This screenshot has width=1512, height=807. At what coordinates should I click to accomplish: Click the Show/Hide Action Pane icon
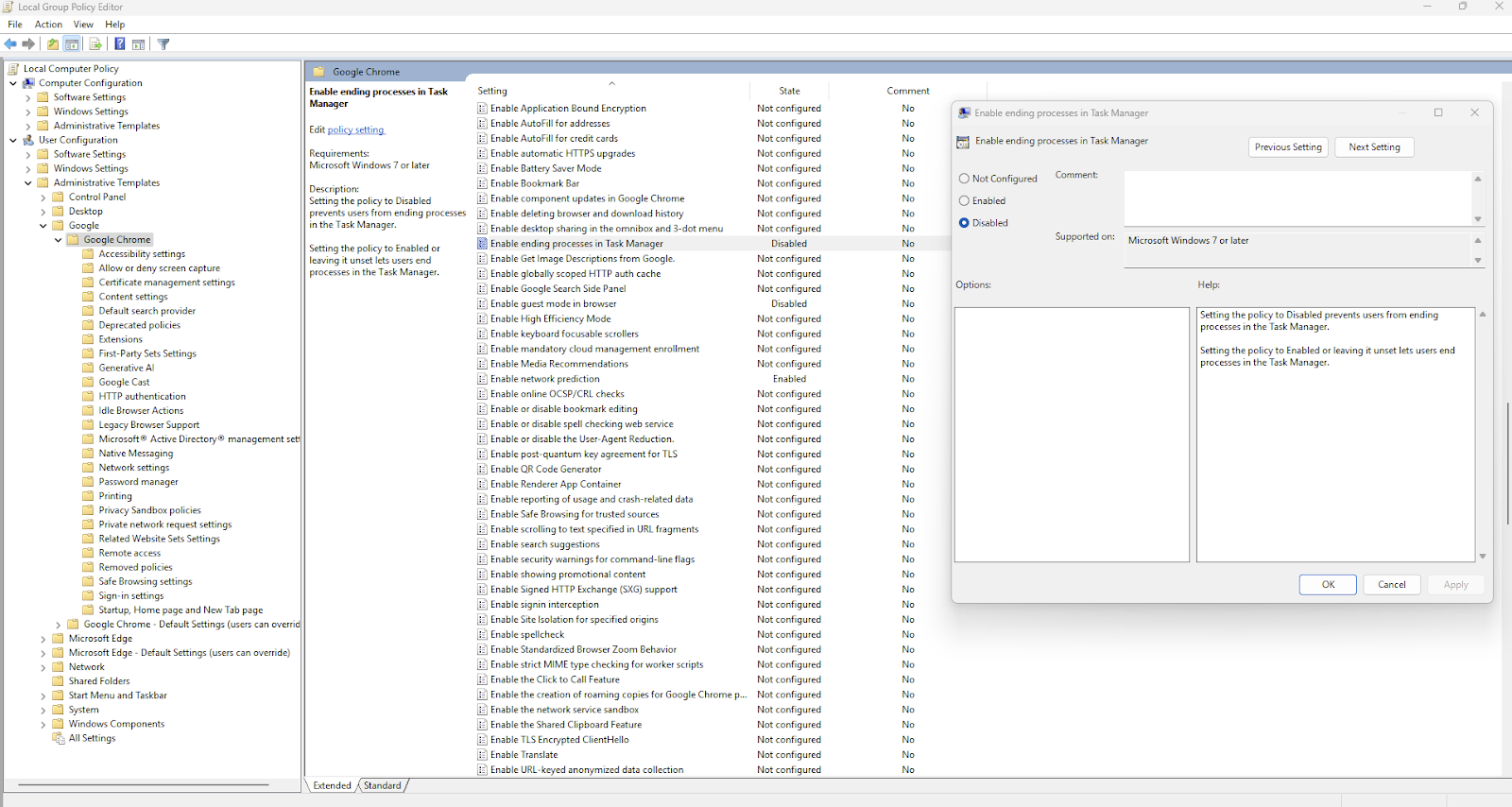139,44
